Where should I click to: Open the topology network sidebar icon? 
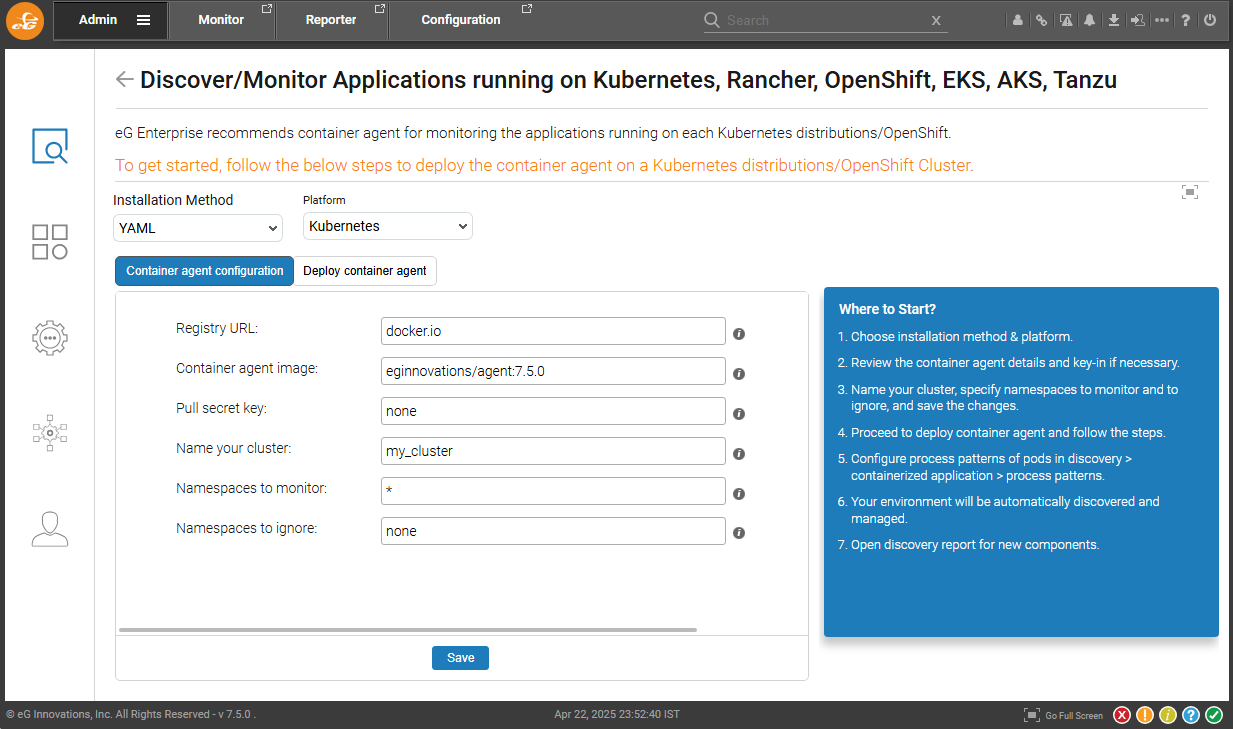click(50, 432)
